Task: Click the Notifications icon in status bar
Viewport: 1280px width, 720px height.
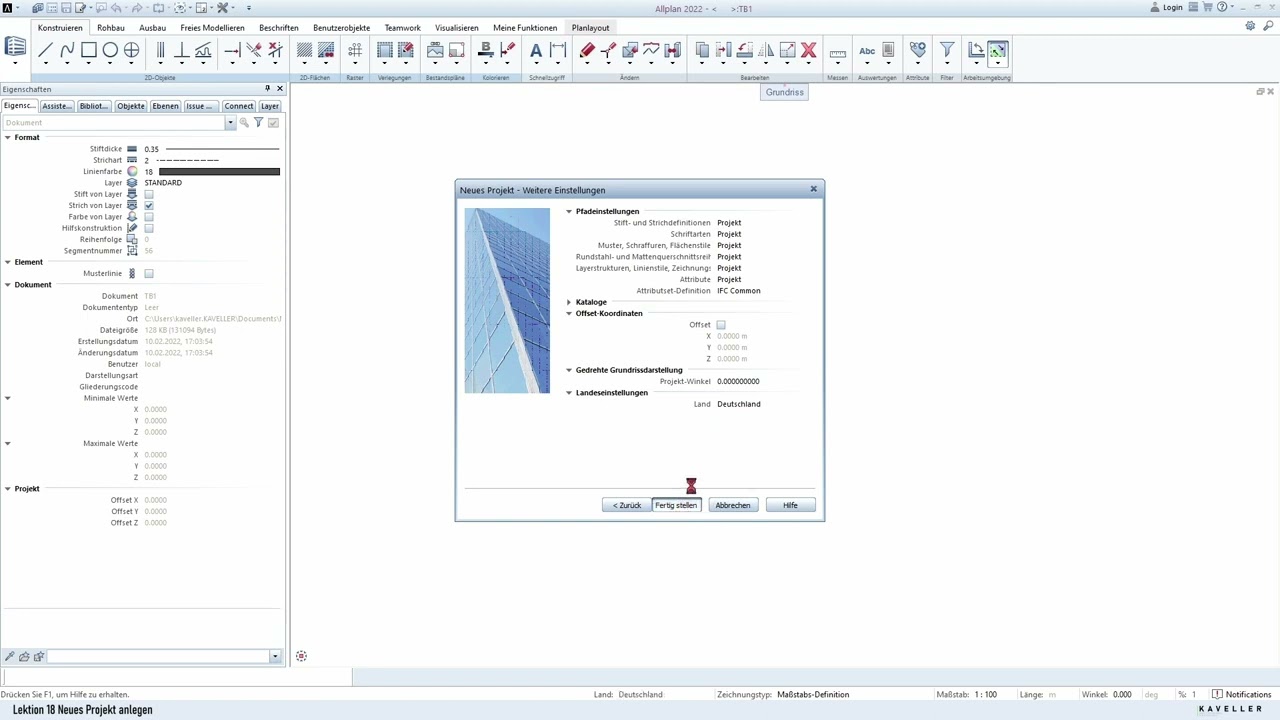Action: tap(1217, 694)
